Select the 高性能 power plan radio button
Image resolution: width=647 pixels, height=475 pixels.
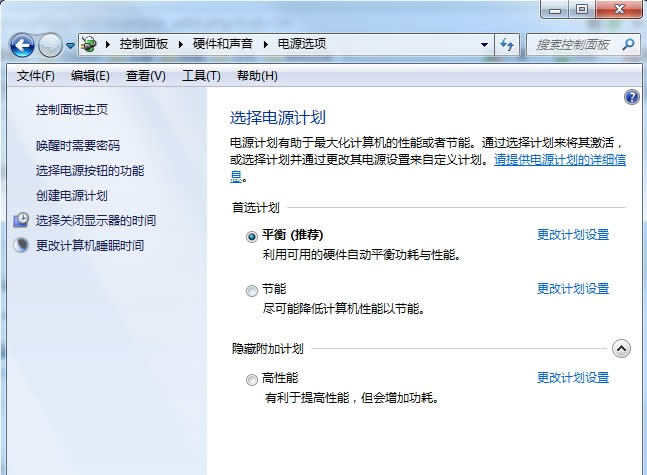pos(251,380)
